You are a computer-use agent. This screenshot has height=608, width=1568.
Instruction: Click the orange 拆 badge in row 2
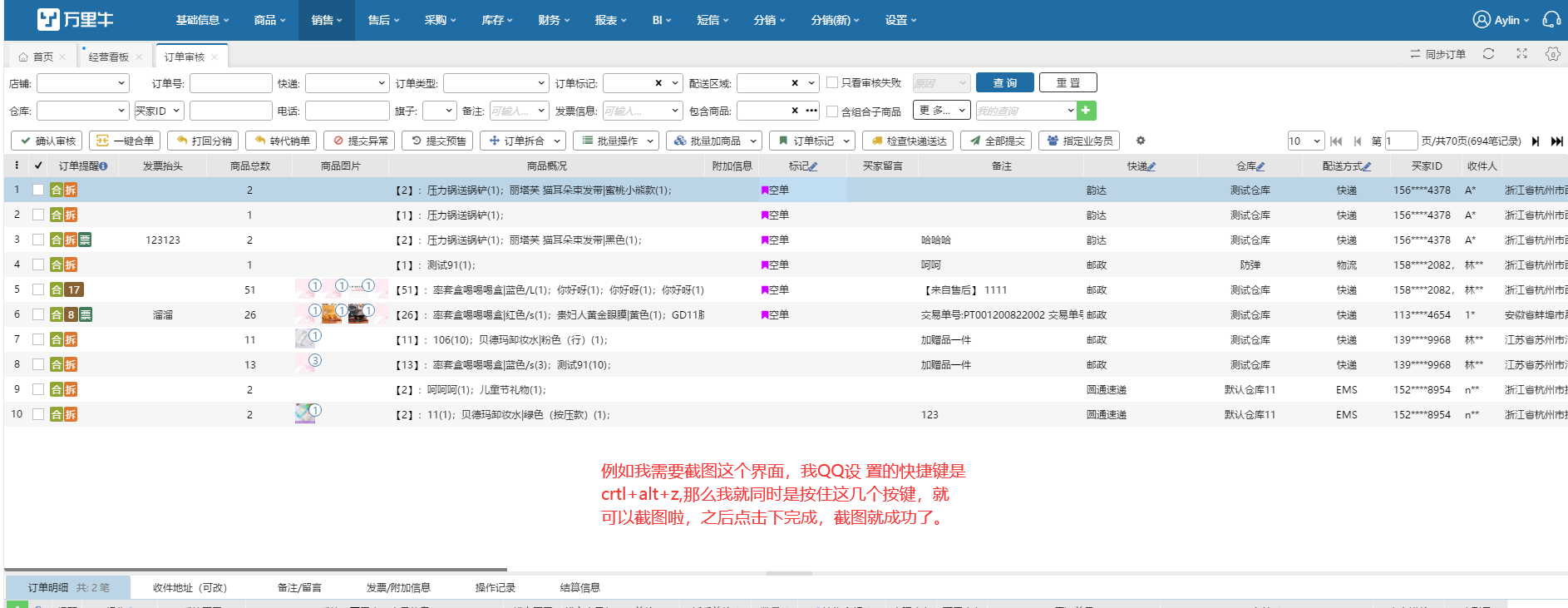point(71,215)
